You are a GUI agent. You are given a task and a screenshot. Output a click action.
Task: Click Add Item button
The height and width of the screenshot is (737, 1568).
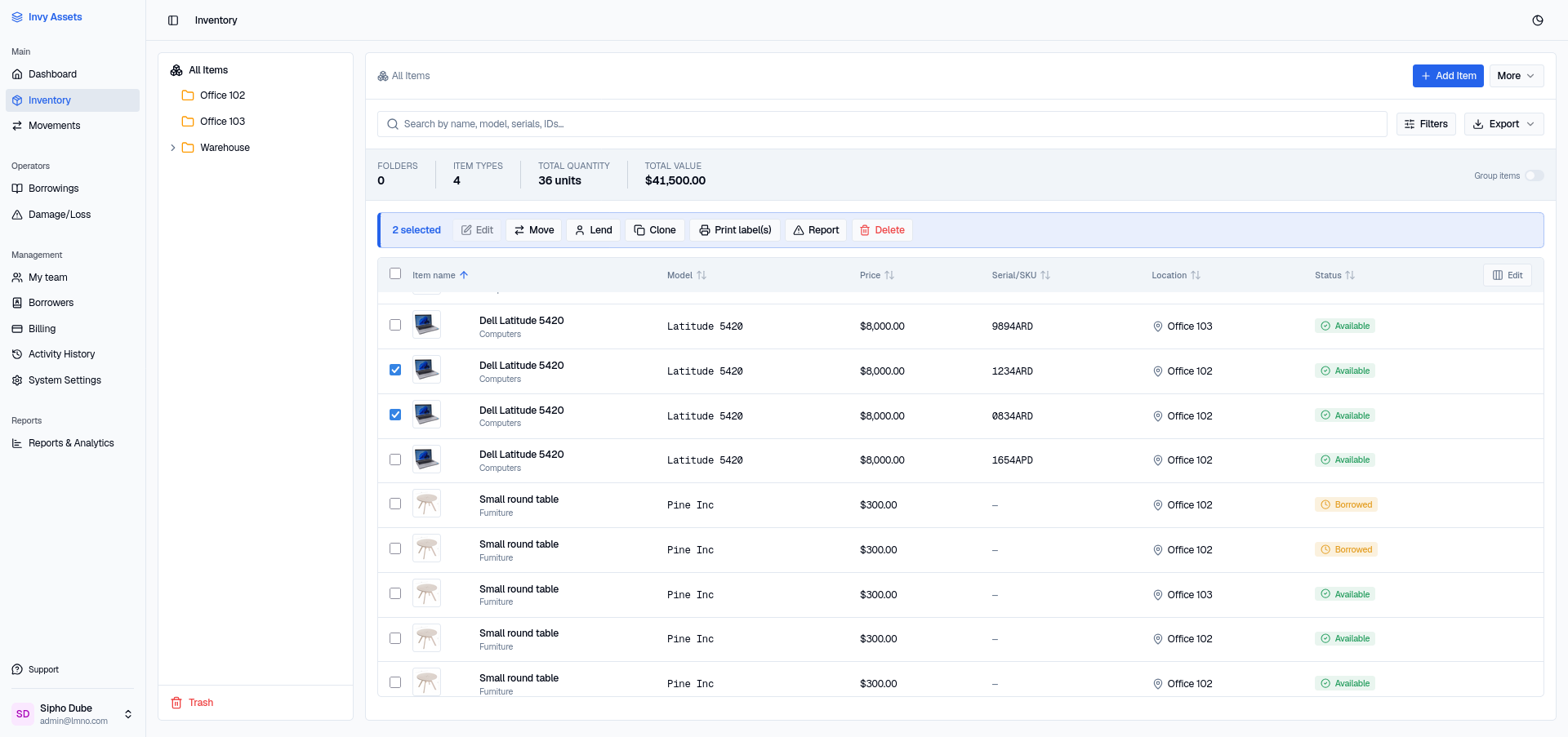[x=1449, y=76]
